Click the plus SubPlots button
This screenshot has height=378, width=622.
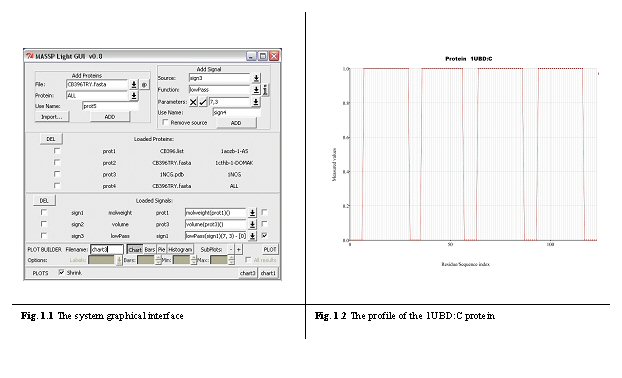click(x=238, y=249)
